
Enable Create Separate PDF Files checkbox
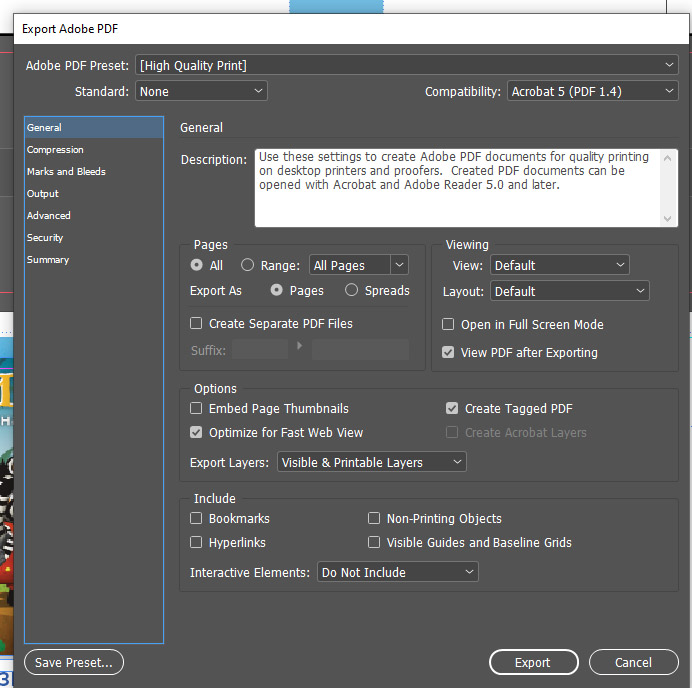196,323
